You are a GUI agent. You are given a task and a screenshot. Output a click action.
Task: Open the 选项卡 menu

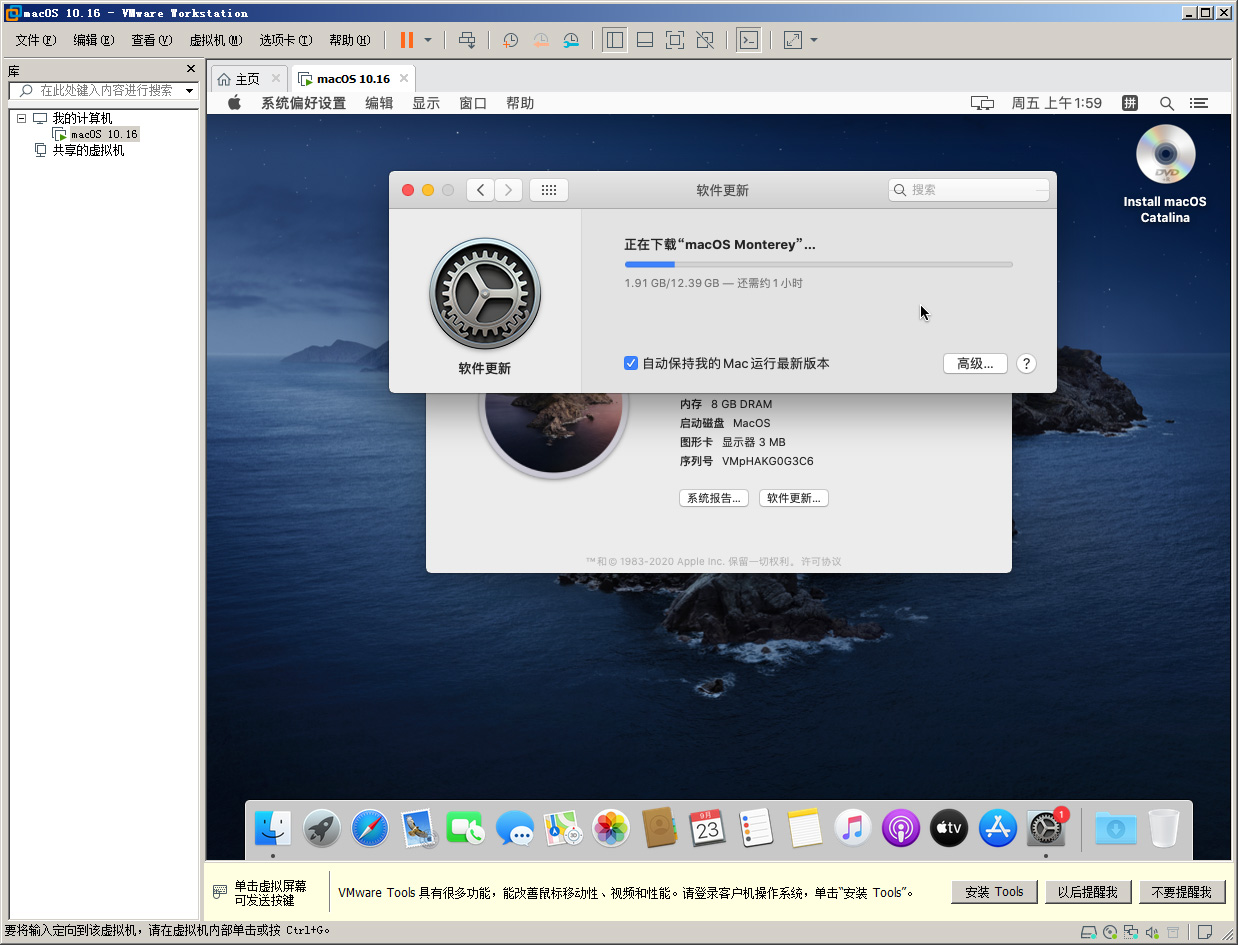click(286, 40)
